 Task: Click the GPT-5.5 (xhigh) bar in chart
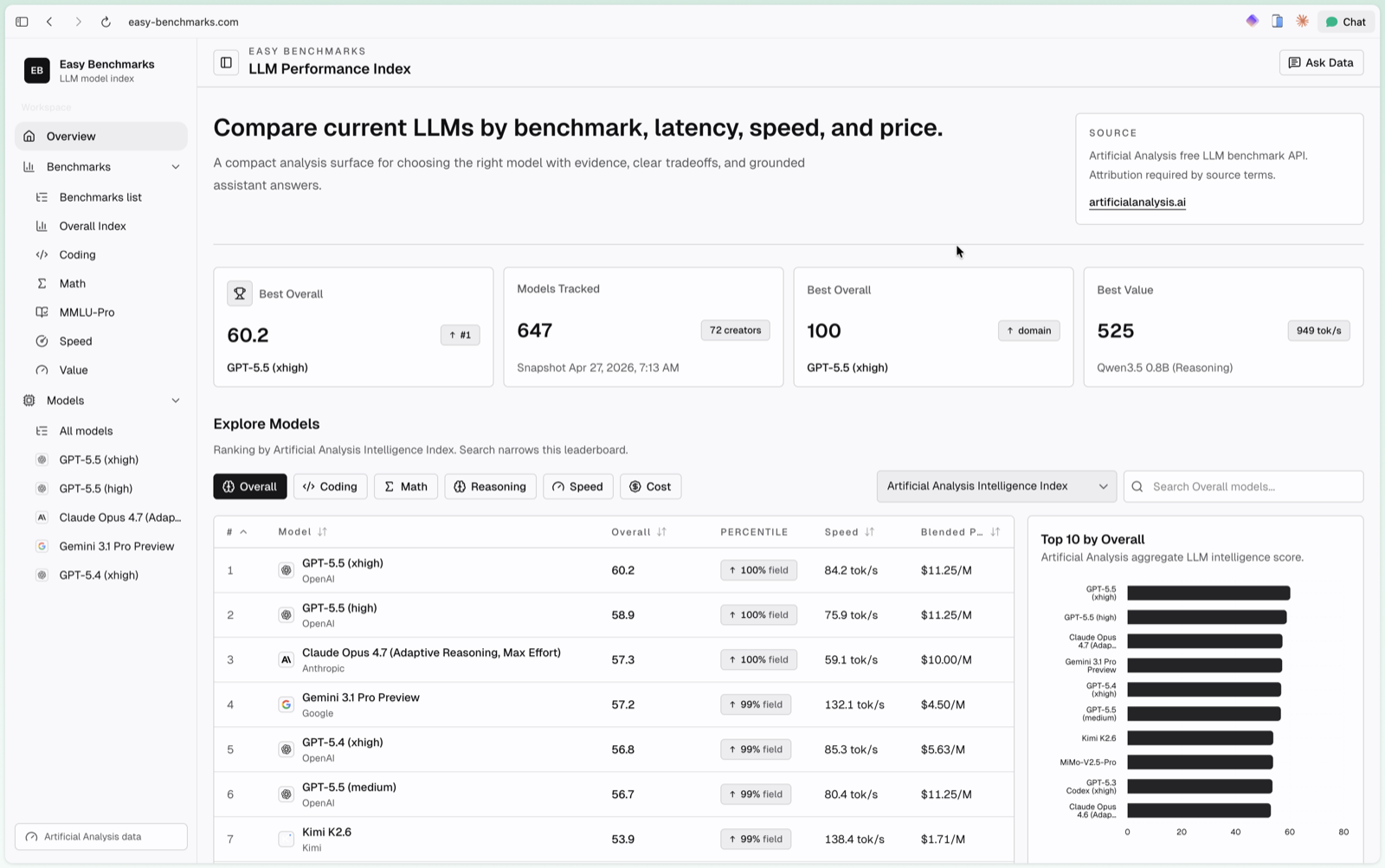[x=1208, y=593]
